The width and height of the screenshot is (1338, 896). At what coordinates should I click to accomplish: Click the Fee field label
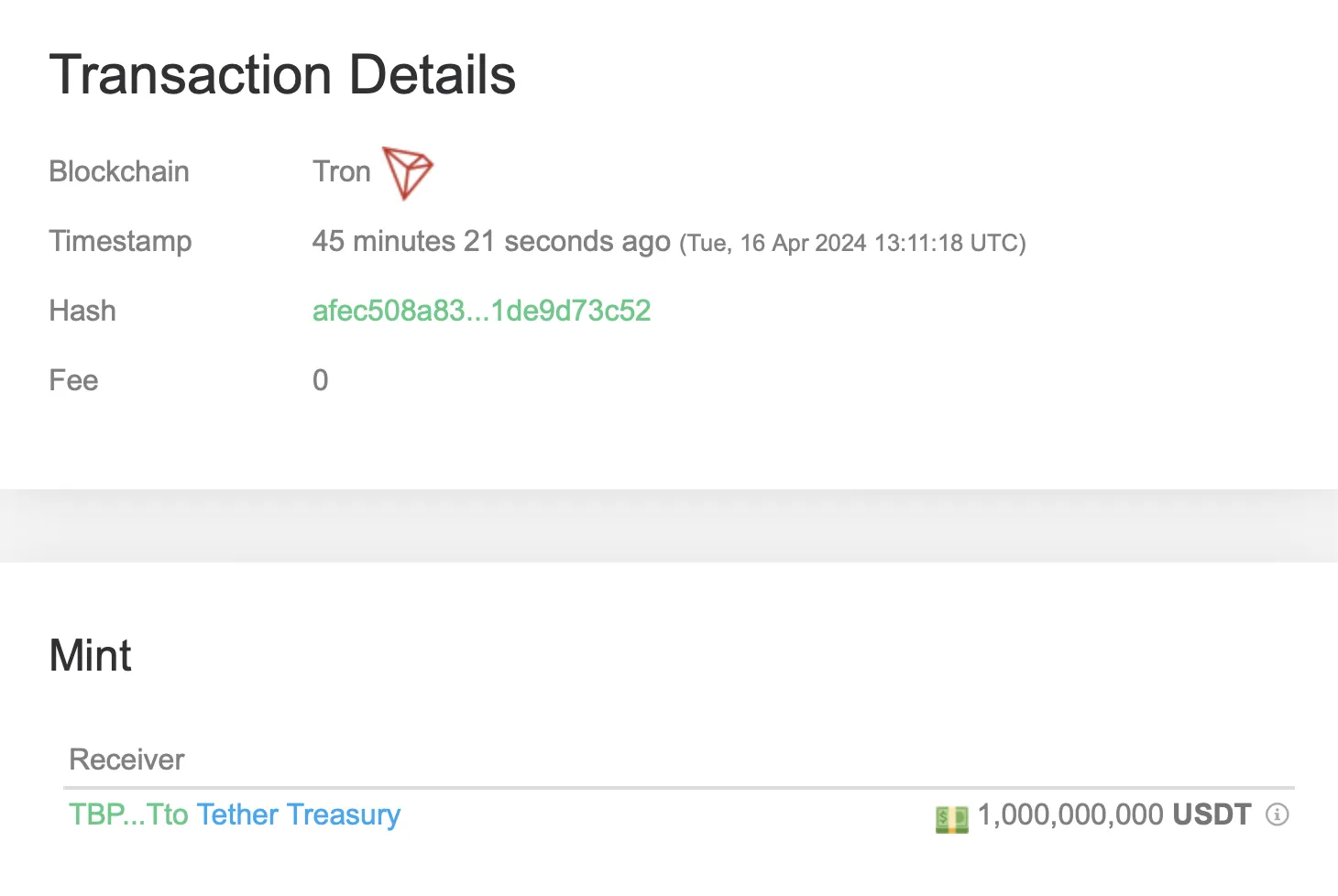[x=73, y=380]
